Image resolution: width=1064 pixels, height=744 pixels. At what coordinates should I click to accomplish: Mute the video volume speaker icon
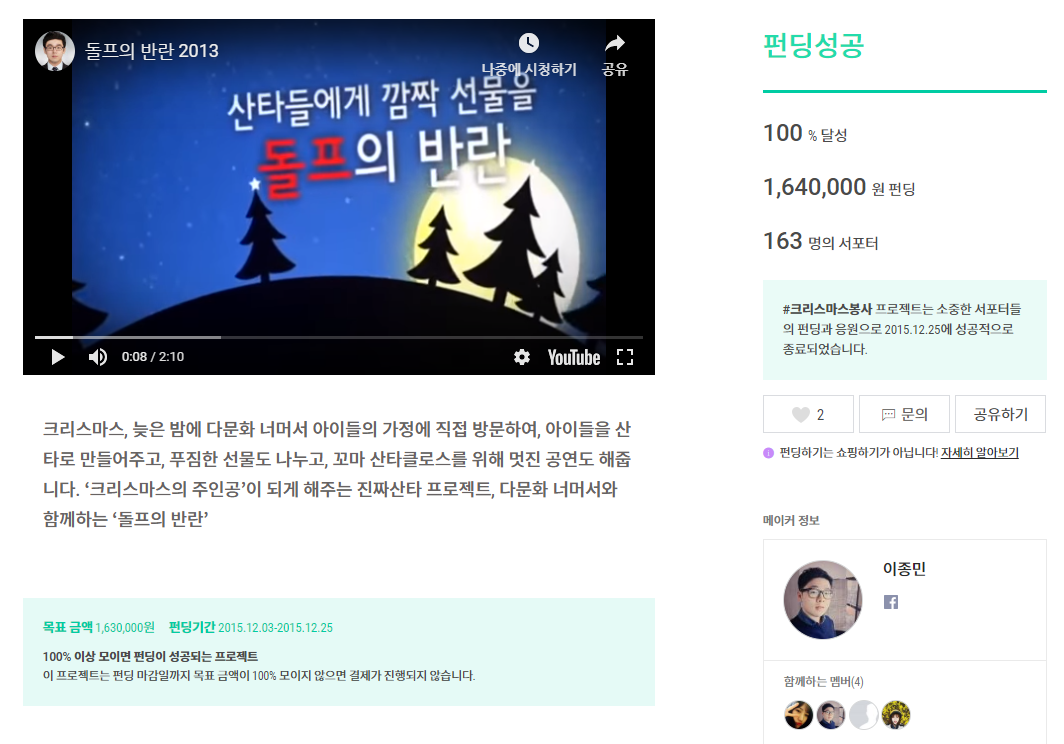click(x=98, y=357)
